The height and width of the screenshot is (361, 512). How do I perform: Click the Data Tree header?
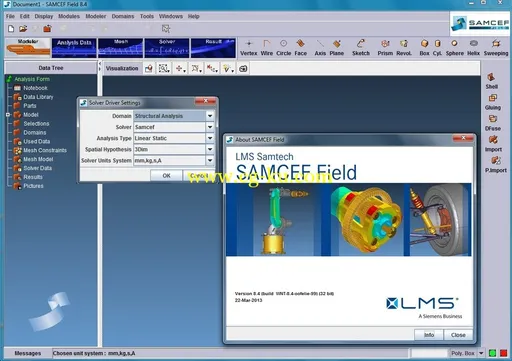(x=51, y=68)
